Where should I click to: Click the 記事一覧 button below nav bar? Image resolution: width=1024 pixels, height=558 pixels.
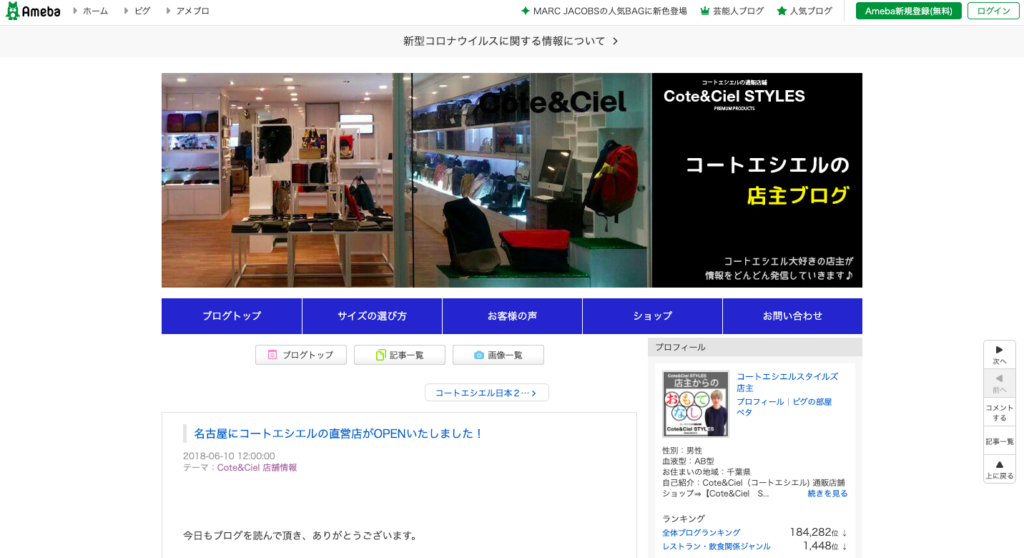(x=400, y=355)
